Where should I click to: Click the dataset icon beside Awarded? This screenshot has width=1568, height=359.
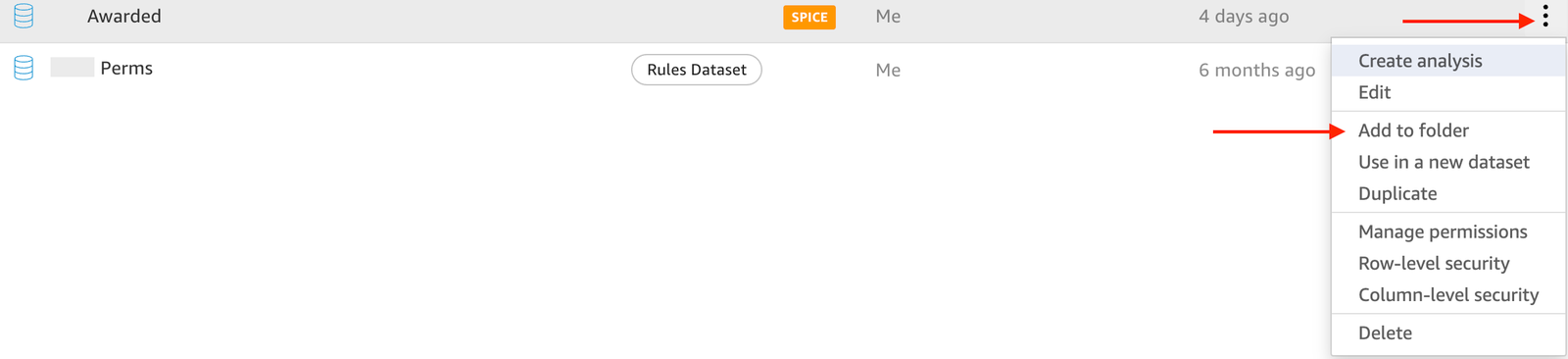coord(24,16)
